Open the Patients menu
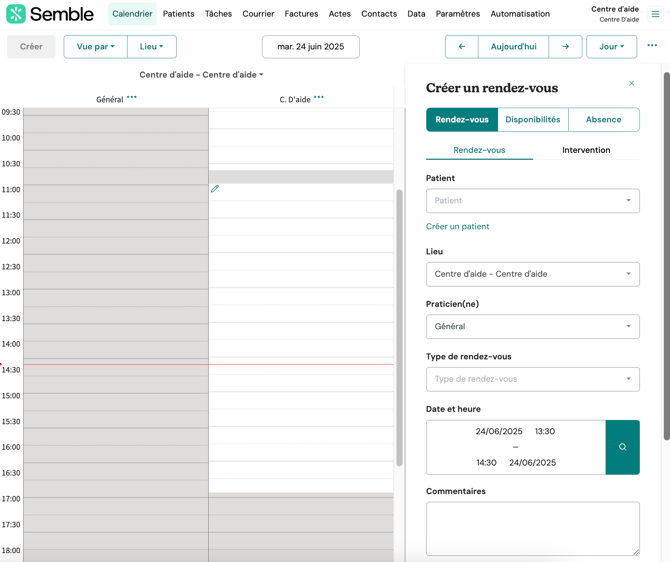Screen dimensions: 670x562 [x=178, y=14]
